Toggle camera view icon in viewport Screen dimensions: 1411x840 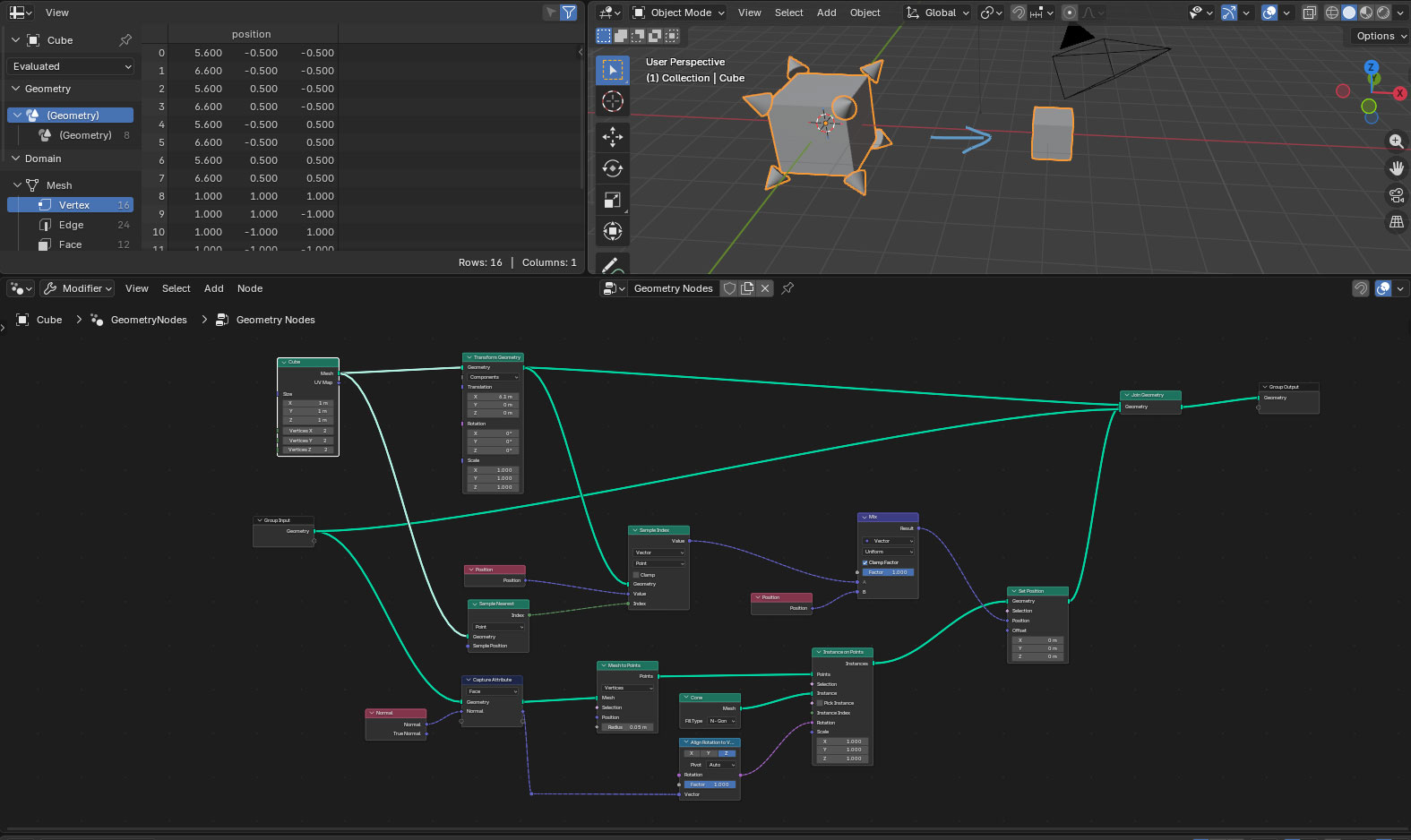[x=1396, y=195]
